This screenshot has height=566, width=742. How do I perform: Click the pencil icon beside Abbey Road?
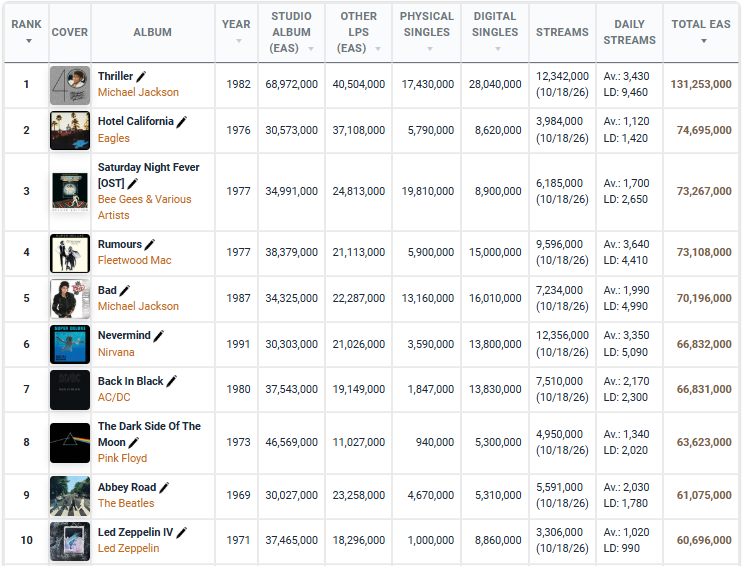(164, 487)
